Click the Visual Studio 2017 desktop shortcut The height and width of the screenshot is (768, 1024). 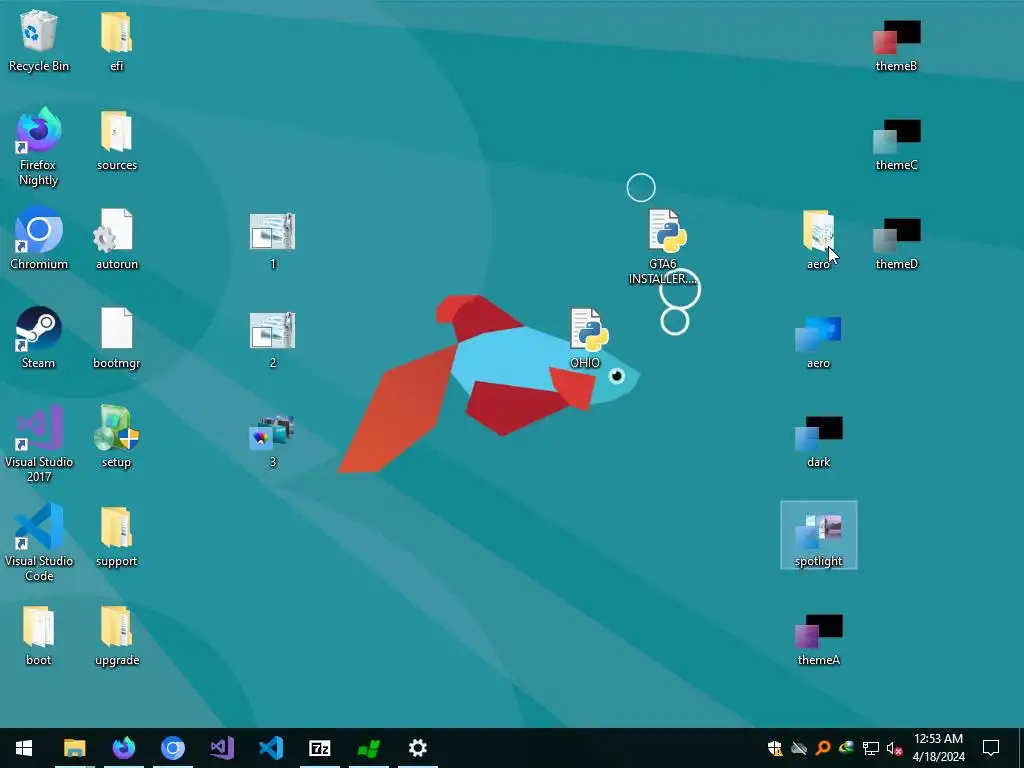tap(39, 444)
